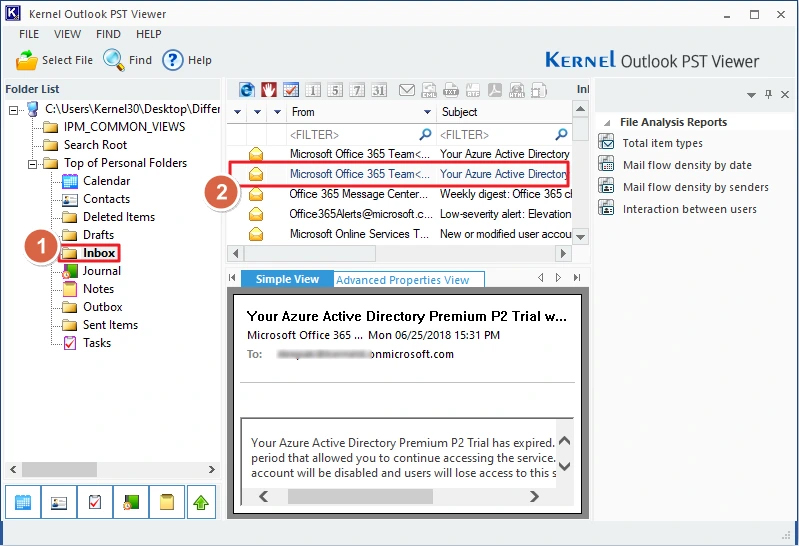Click the Internet Explorer icon in list toolbar
The height and width of the screenshot is (546, 799).
(x=247, y=90)
